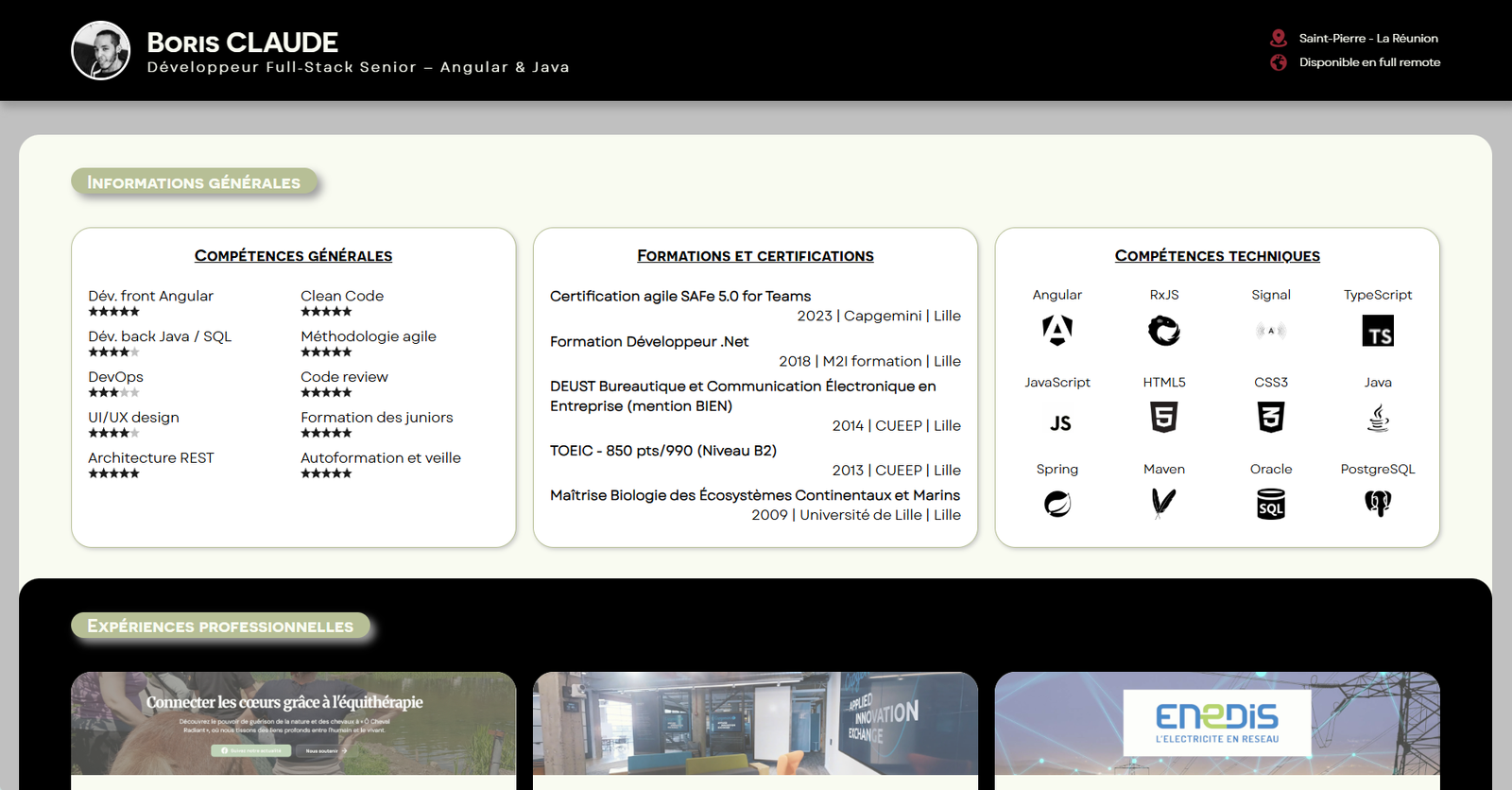This screenshot has width=1512, height=790.
Task: Click "Méthodologie agile" skill label
Action: pos(369,336)
